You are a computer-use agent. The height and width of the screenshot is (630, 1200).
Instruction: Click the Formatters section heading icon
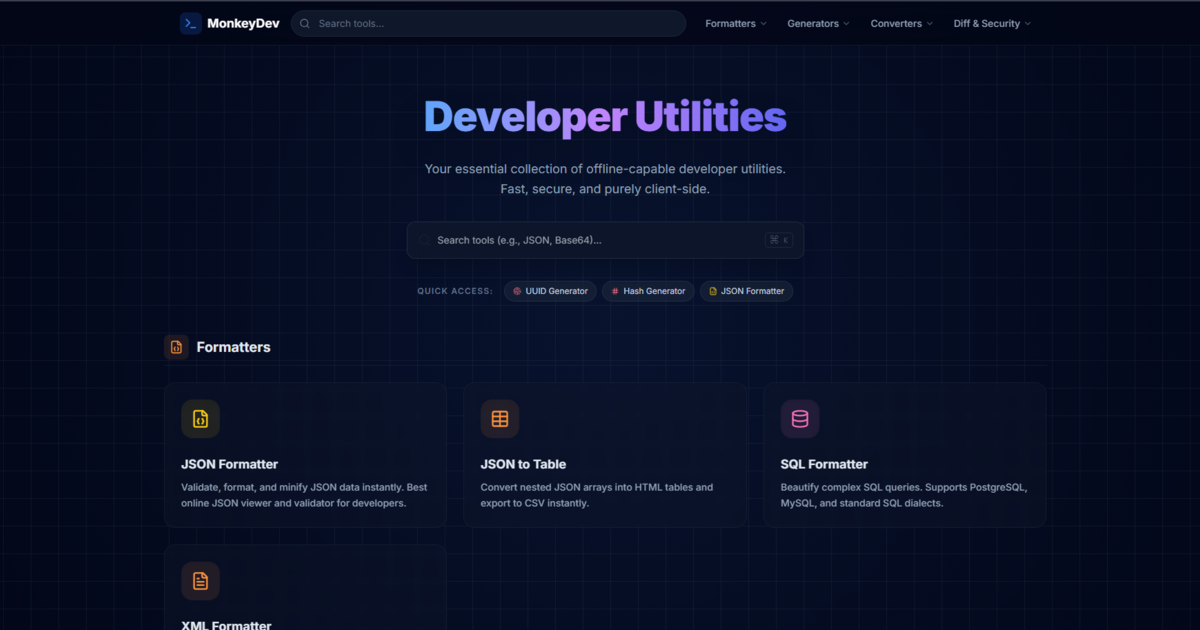pyautogui.click(x=176, y=347)
